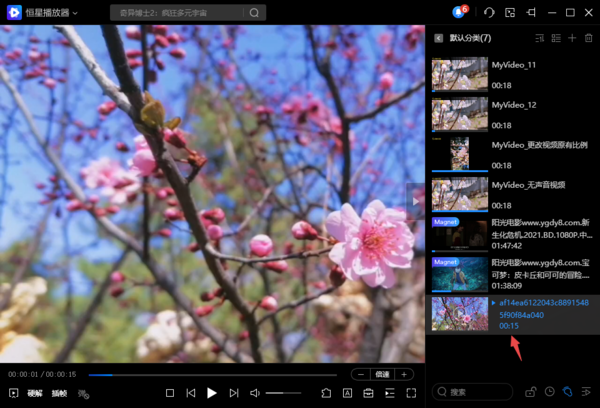Toggle the playlist panel icon
Viewport: 600px width, 408px height.
click(x=390, y=393)
